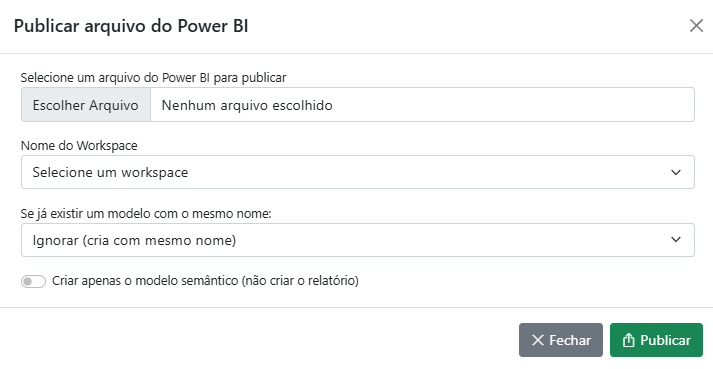Click the chevron arrow beside Ignorar option
The width and height of the screenshot is (713, 369).
(676, 240)
